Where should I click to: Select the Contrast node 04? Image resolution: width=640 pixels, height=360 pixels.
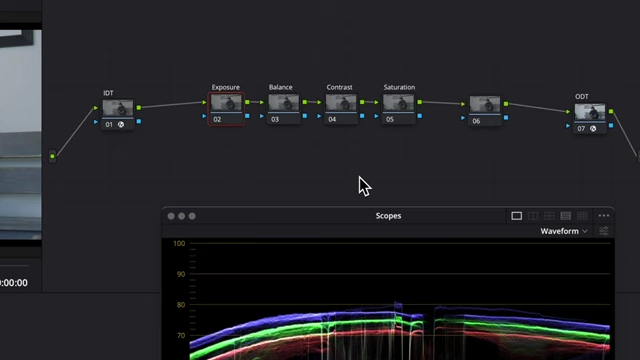click(x=341, y=109)
